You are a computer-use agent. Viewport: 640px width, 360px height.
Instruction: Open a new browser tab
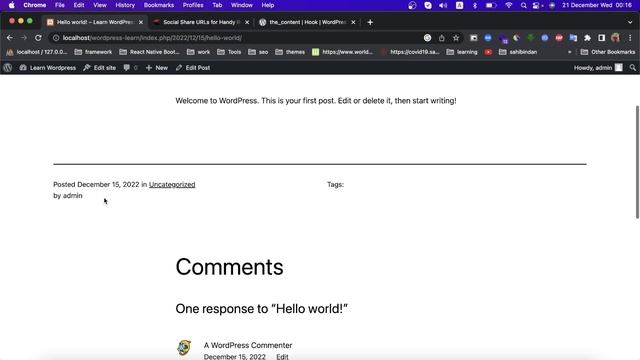[370, 22]
